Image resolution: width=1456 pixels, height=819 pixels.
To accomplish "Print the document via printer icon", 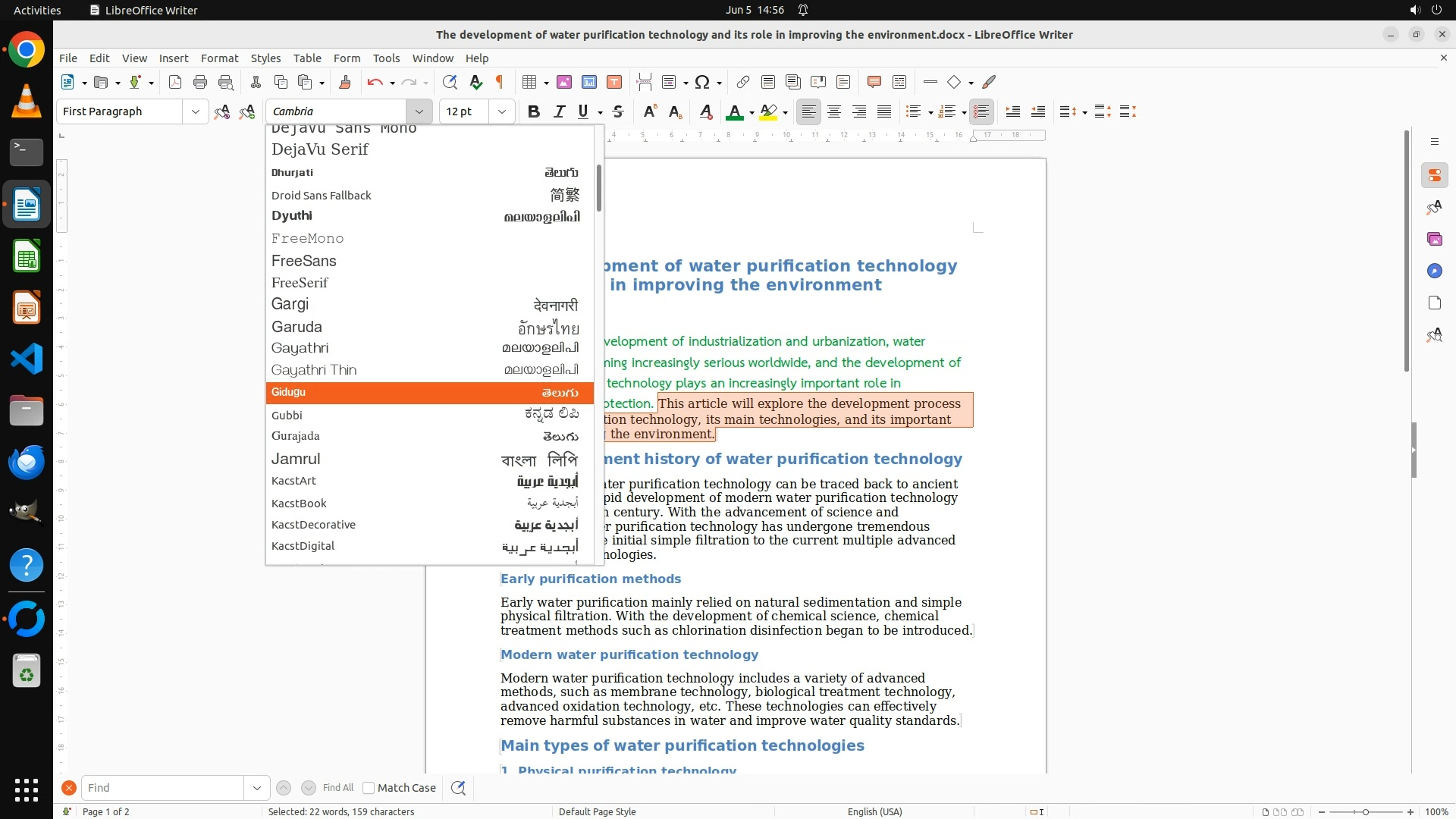I will 200,82.
